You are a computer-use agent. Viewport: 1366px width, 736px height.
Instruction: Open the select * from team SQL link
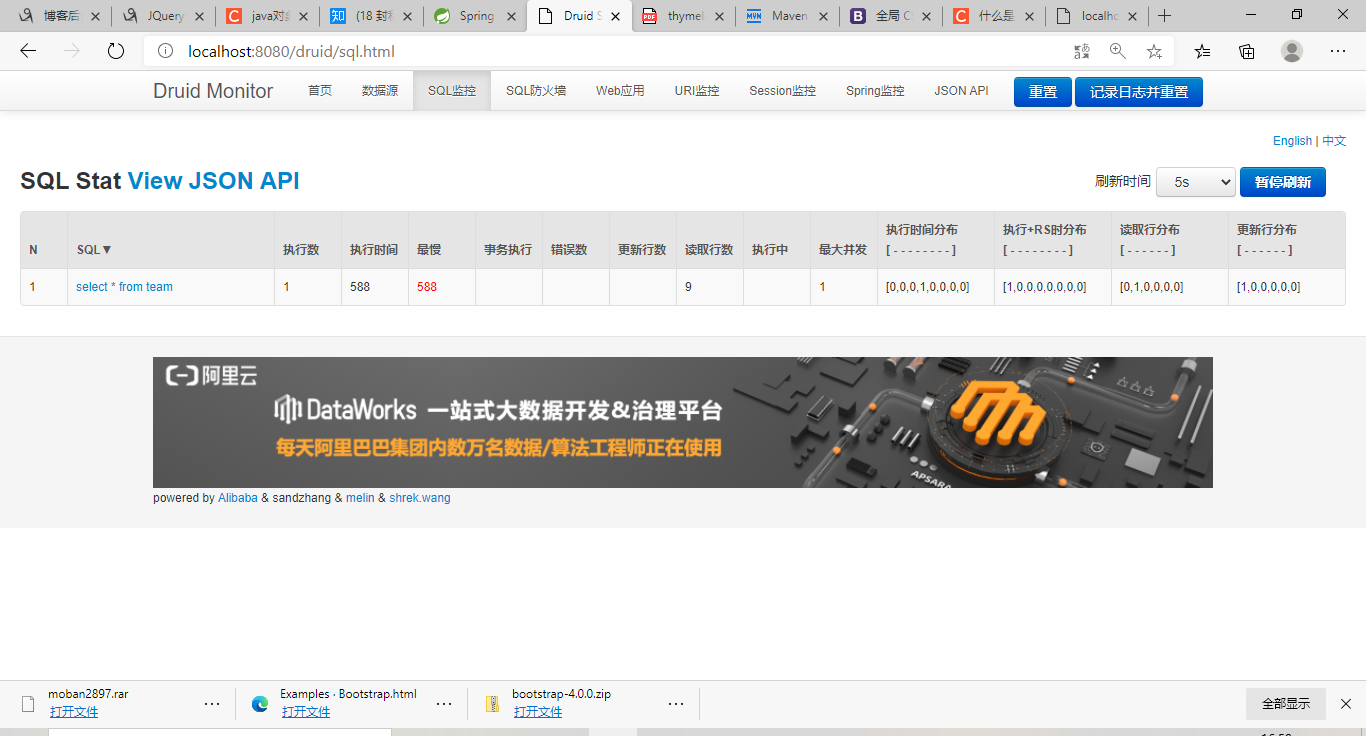124,287
